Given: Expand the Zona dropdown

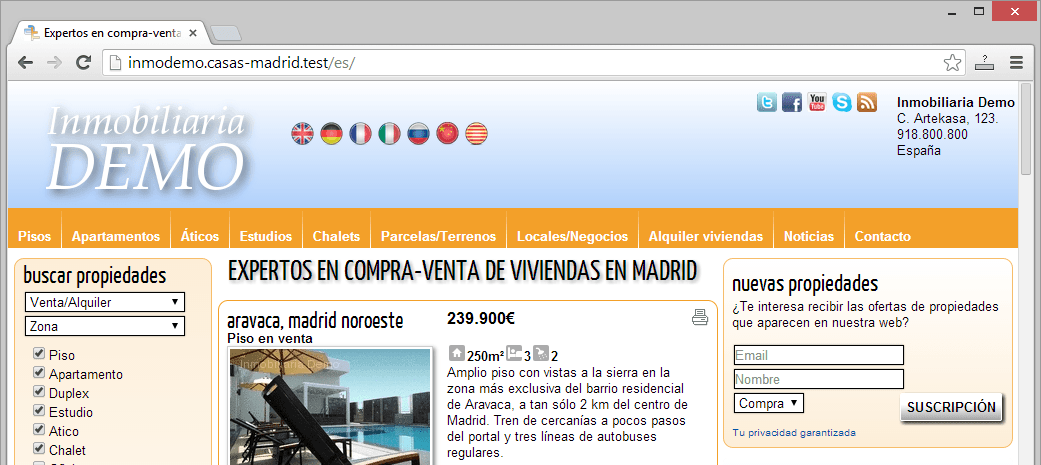Looking at the screenshot, I should click(x=104, y=326).
